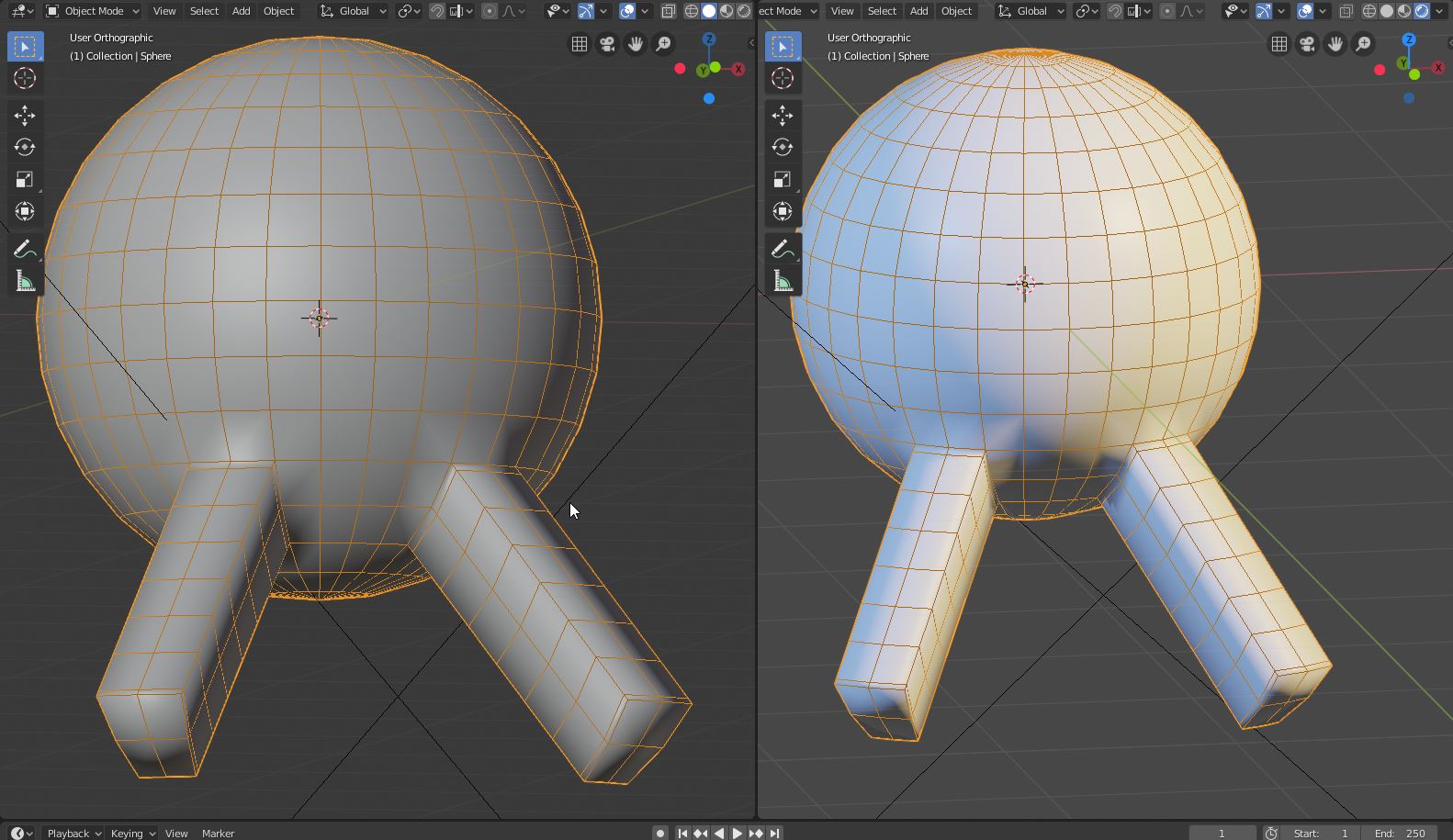Open Global orientation dropdown in left viewport
1453x840 pixels.
354,11
